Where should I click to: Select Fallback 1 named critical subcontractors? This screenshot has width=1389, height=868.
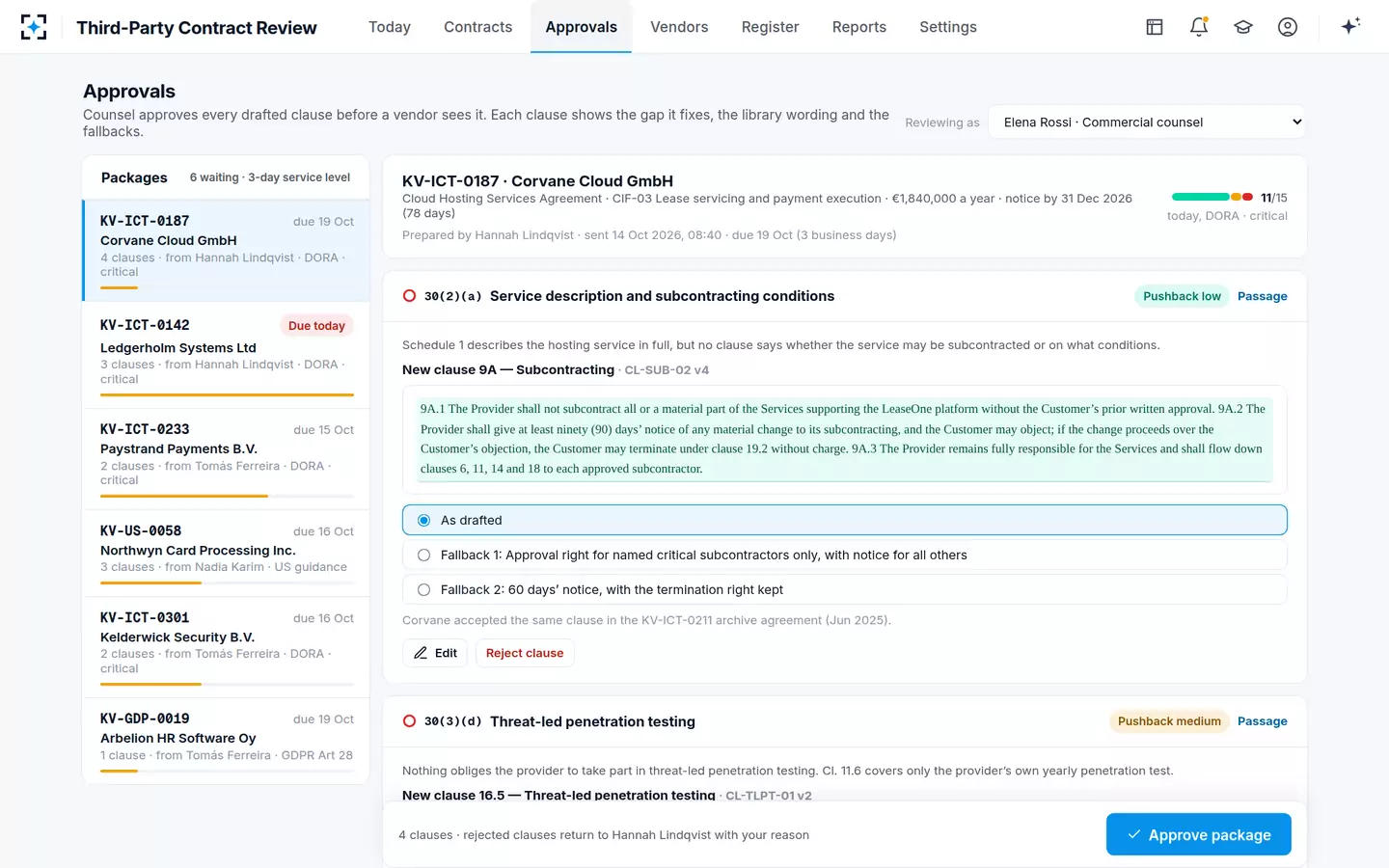pyautogui.click(x=845, y=555)
